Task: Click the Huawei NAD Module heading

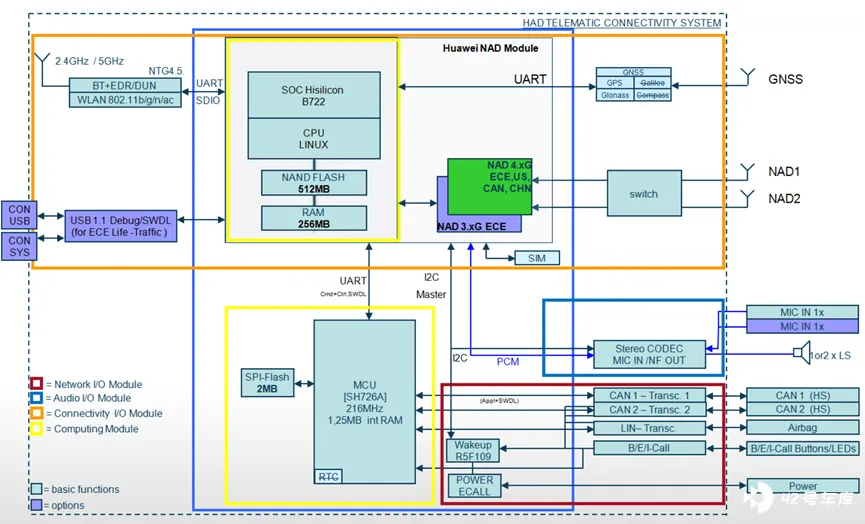Action: (490, 48)
